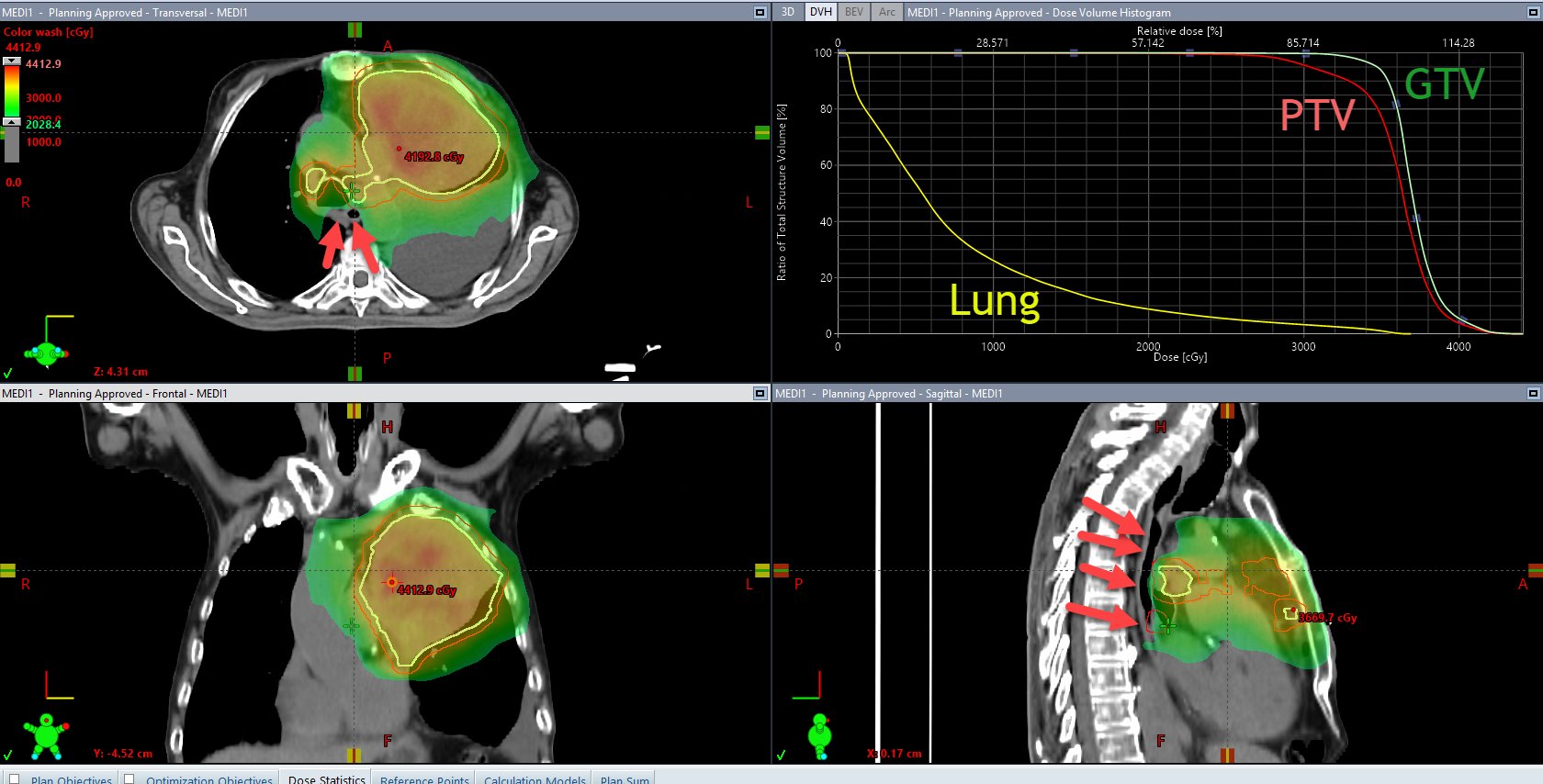This screenshot has width=1543, height=784.
Task: Open the Plan Sum tab
Action: [x=625, y=778]
